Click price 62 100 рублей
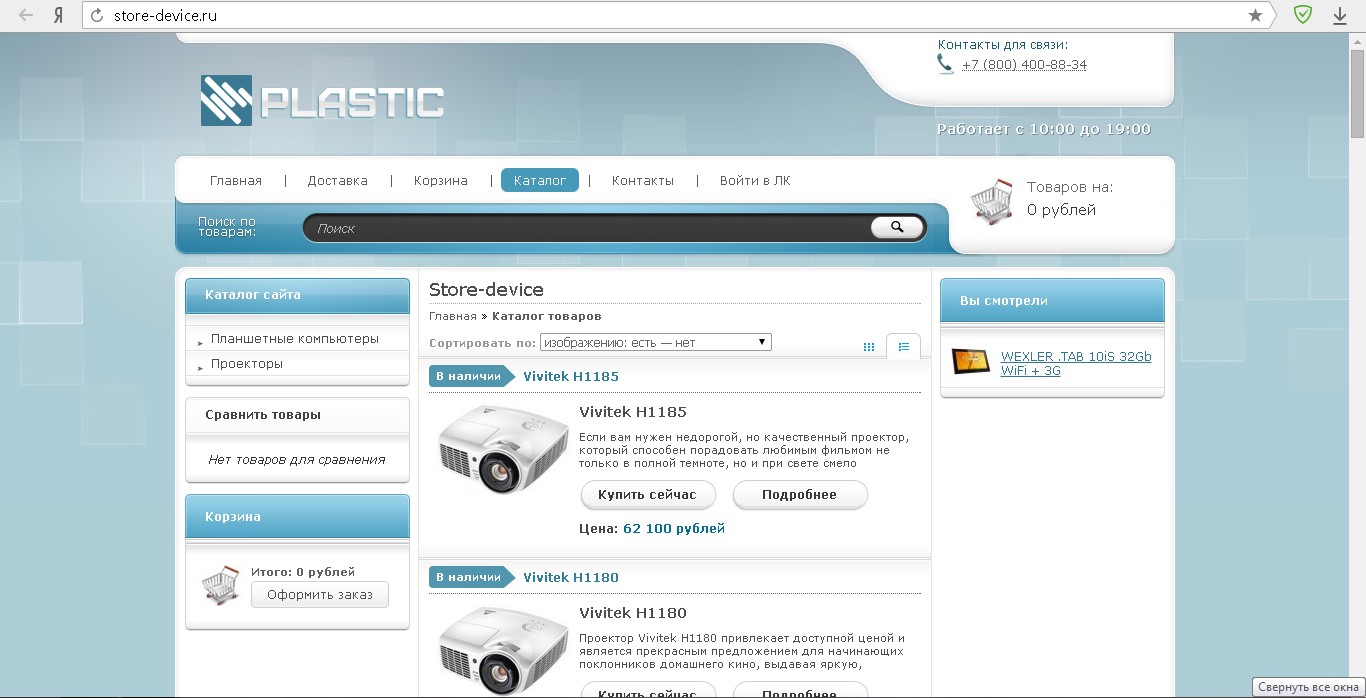 coord(674,528)
